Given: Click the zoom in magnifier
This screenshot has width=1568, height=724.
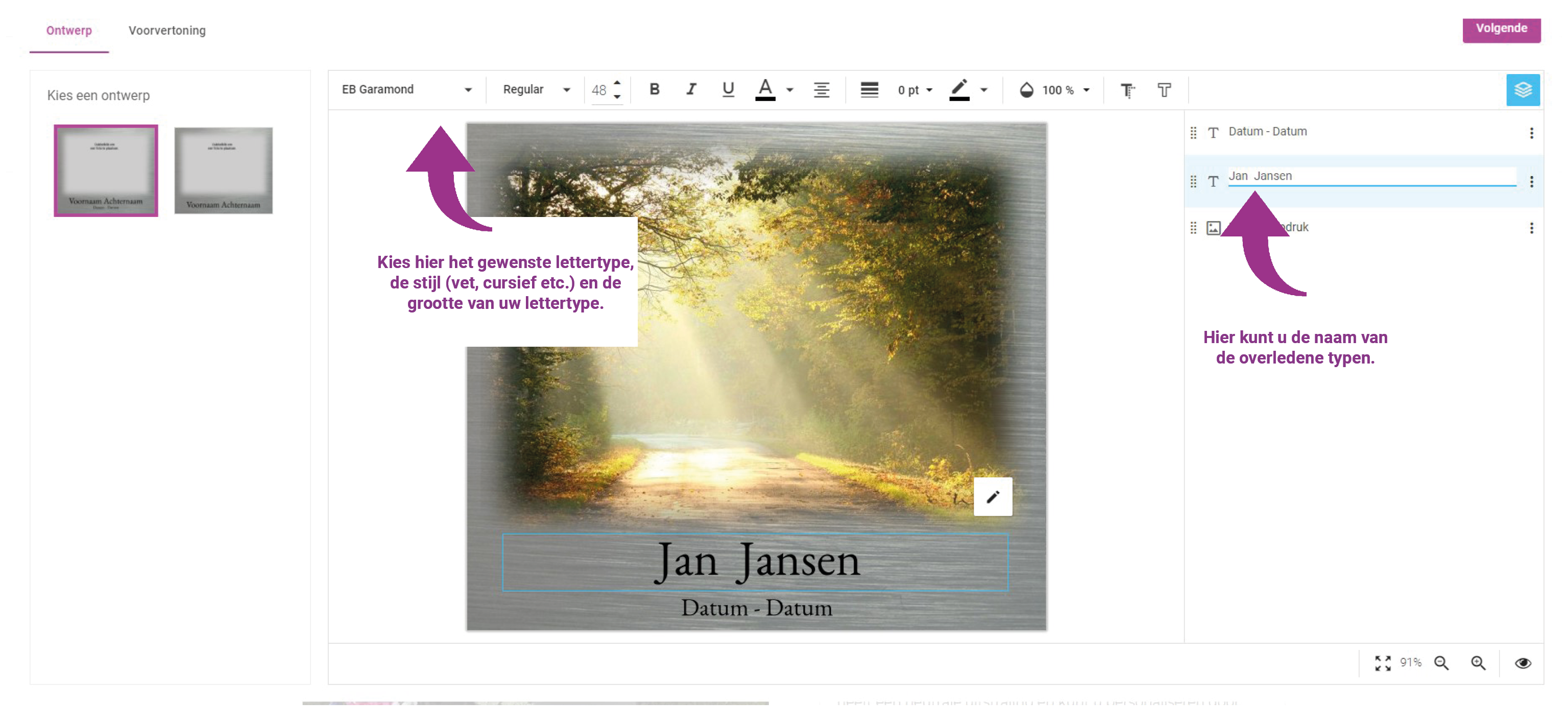Looking at the screenshot, I should 1478,663.
